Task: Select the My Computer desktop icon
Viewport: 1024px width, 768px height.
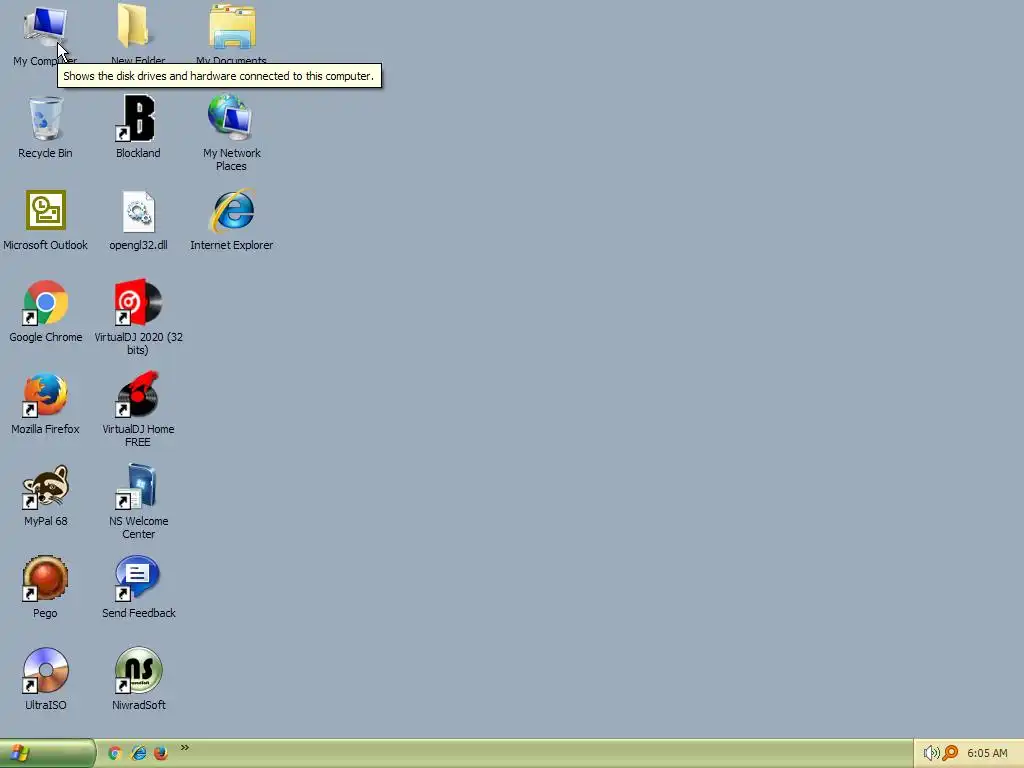Action: point(45,27)
